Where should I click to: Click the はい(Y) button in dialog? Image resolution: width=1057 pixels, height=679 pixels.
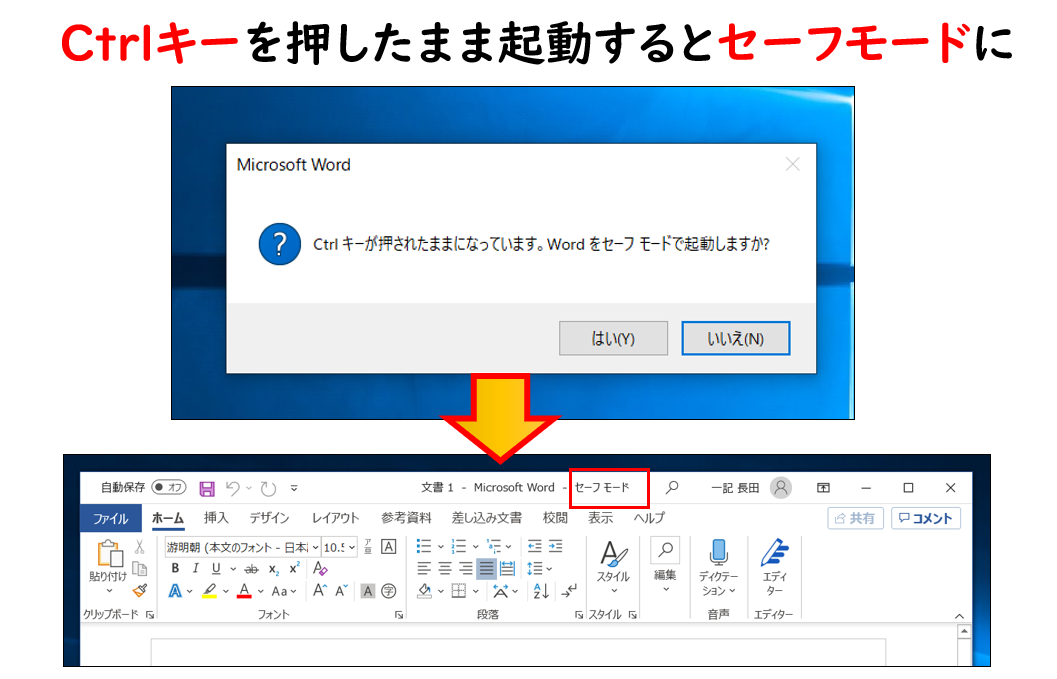point(613,339)
